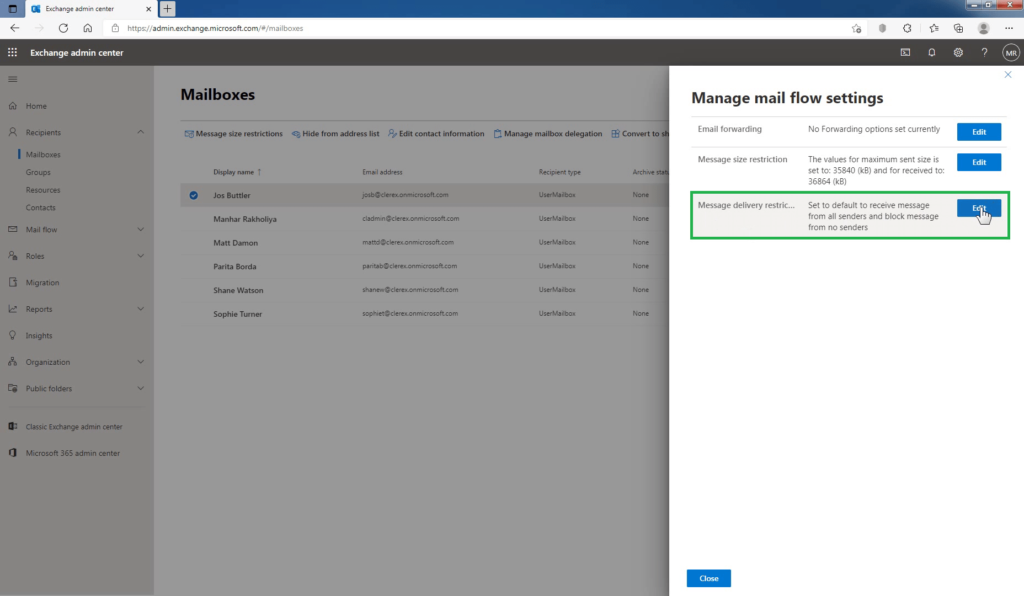This screenshot has height=596, width=1024.
Task: Click the browser address bar URL
Action: (216, 28)
